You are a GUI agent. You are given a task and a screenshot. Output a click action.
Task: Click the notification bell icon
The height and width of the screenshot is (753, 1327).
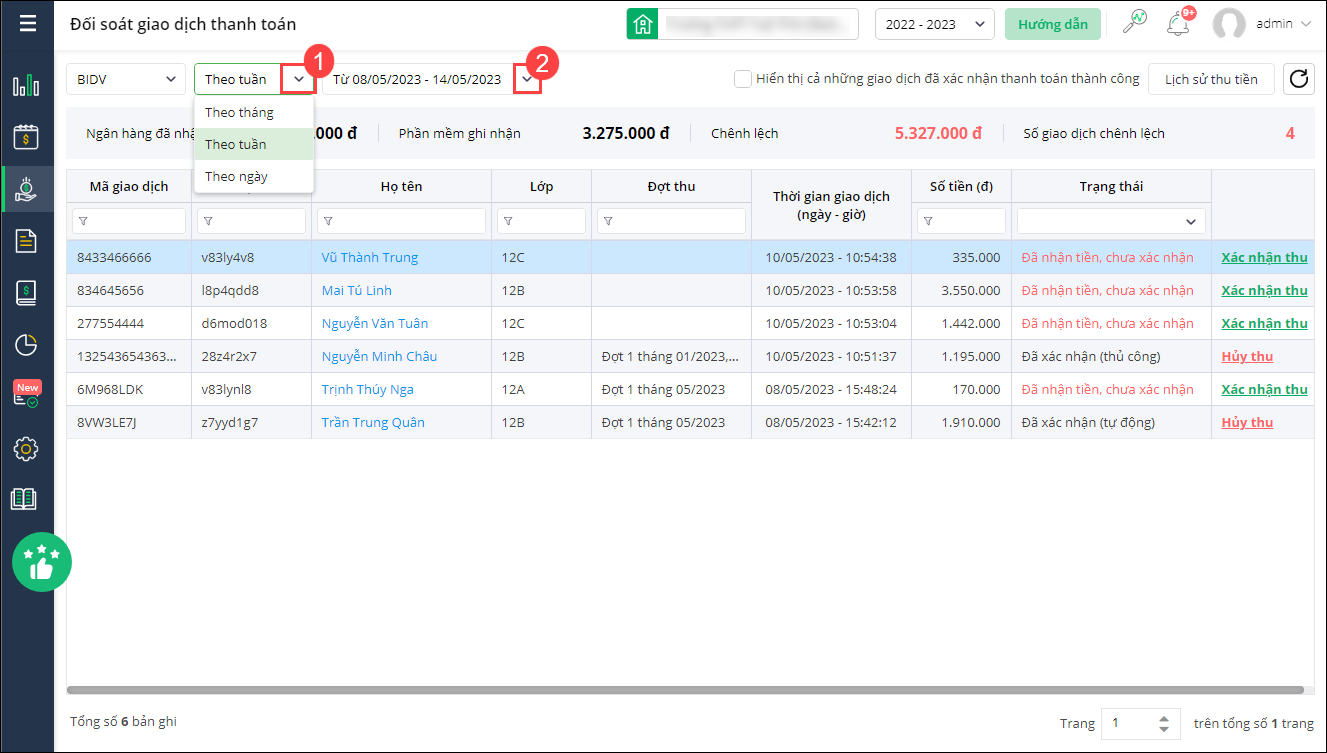tap(1178, 24)
